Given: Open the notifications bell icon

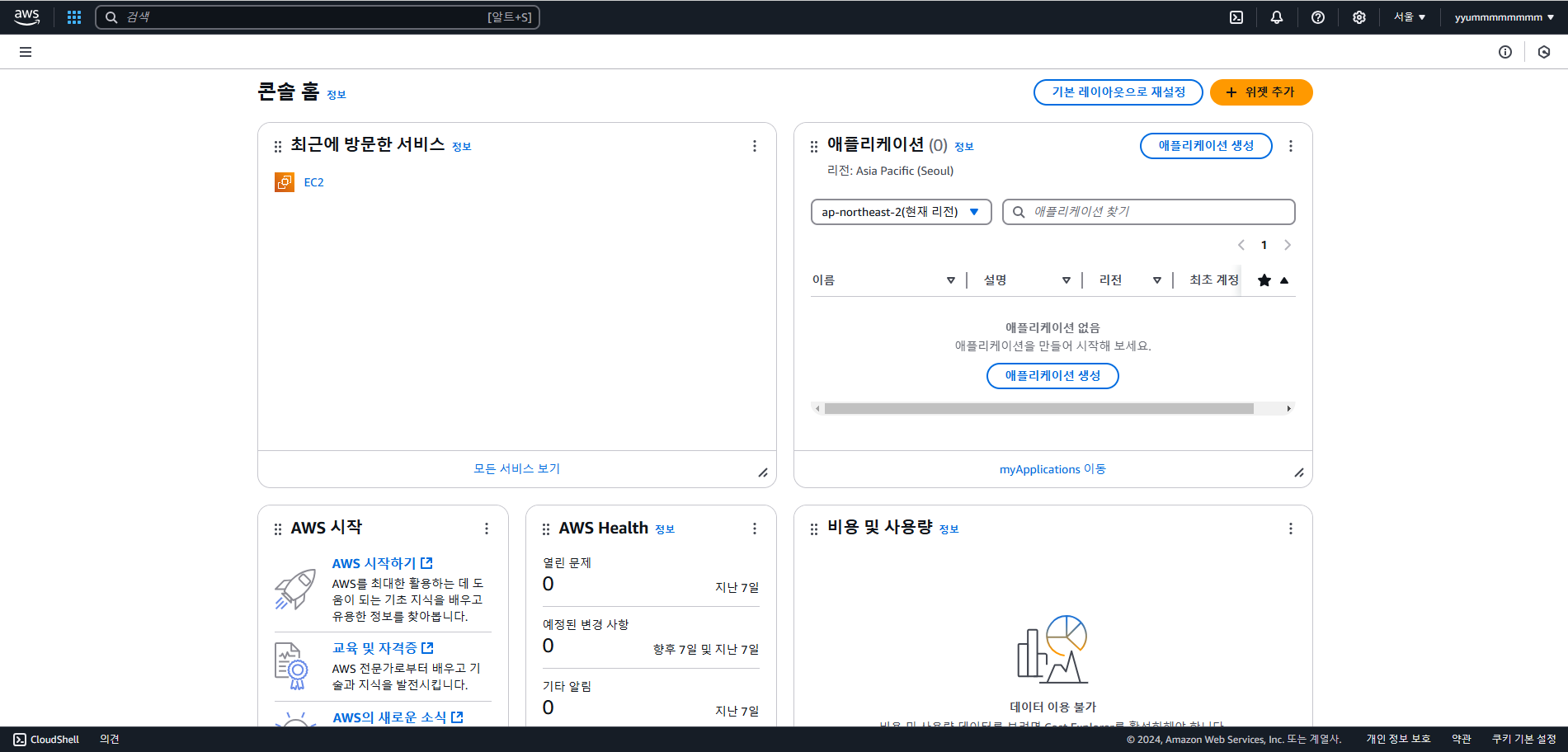Looking at the screenshot, I should click(1277, 17).
